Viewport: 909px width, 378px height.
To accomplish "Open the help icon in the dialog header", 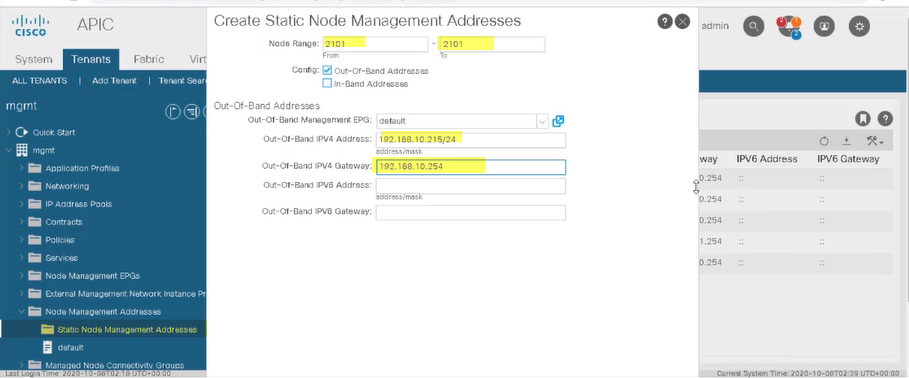I will click(664, 21).
